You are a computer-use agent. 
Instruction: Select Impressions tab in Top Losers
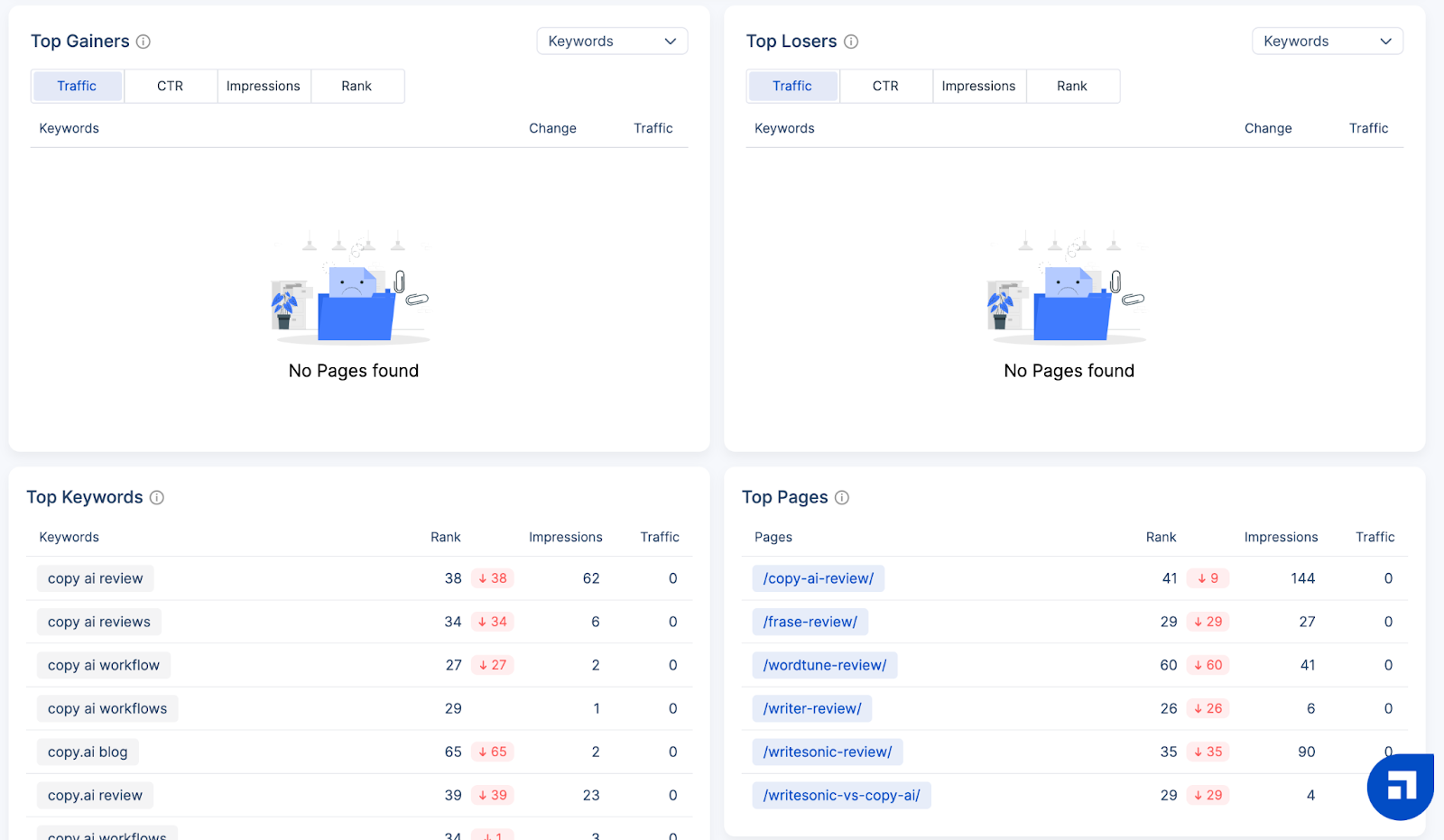coord(979,86)
